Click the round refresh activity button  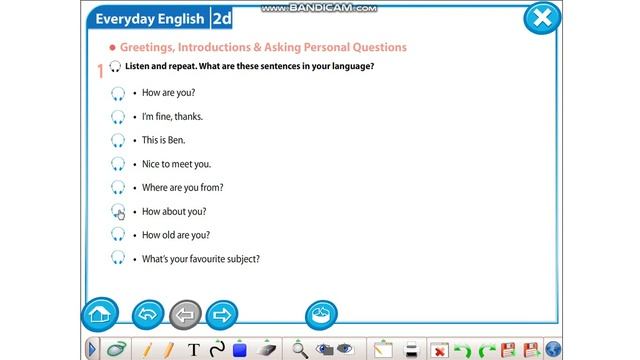[321, 315]
